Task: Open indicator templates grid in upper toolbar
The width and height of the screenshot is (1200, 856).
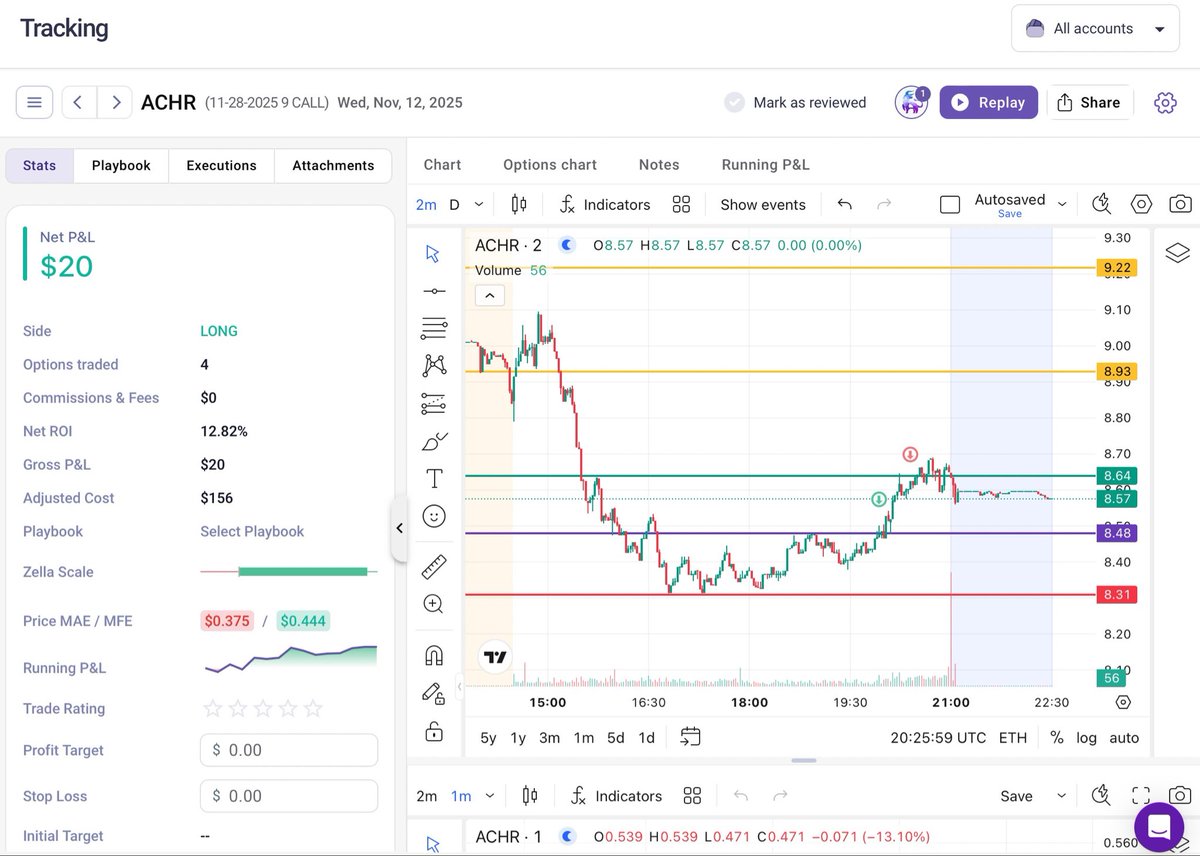Action: pyautogui.click(x=682, y=204)
